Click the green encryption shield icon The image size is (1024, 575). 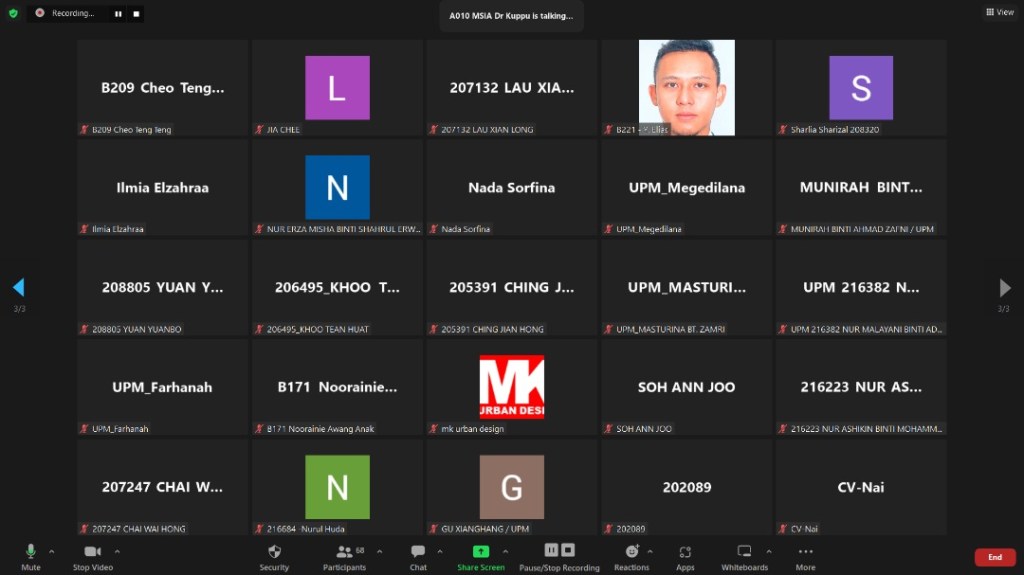(13, 13)
